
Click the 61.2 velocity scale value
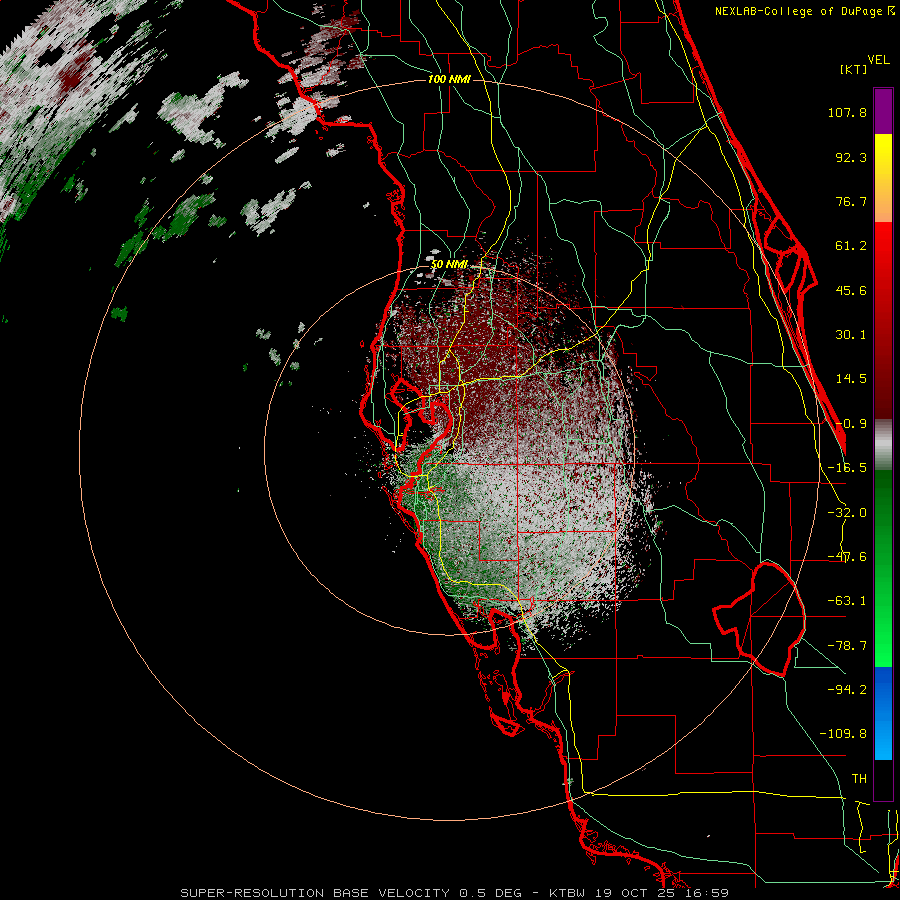point(851,246)
